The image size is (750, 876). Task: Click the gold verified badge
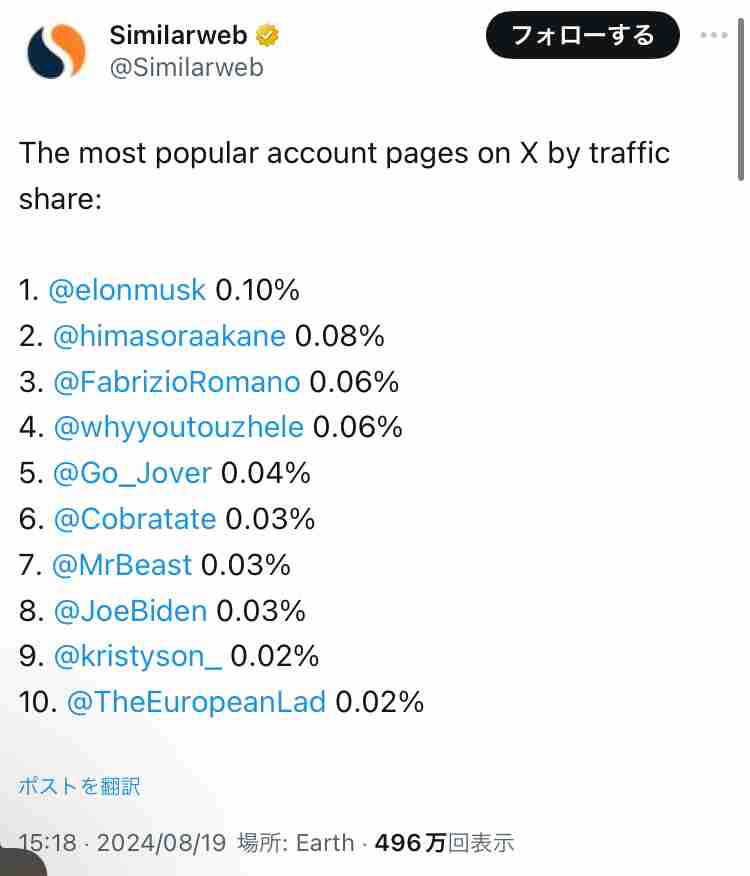point(267,36)
